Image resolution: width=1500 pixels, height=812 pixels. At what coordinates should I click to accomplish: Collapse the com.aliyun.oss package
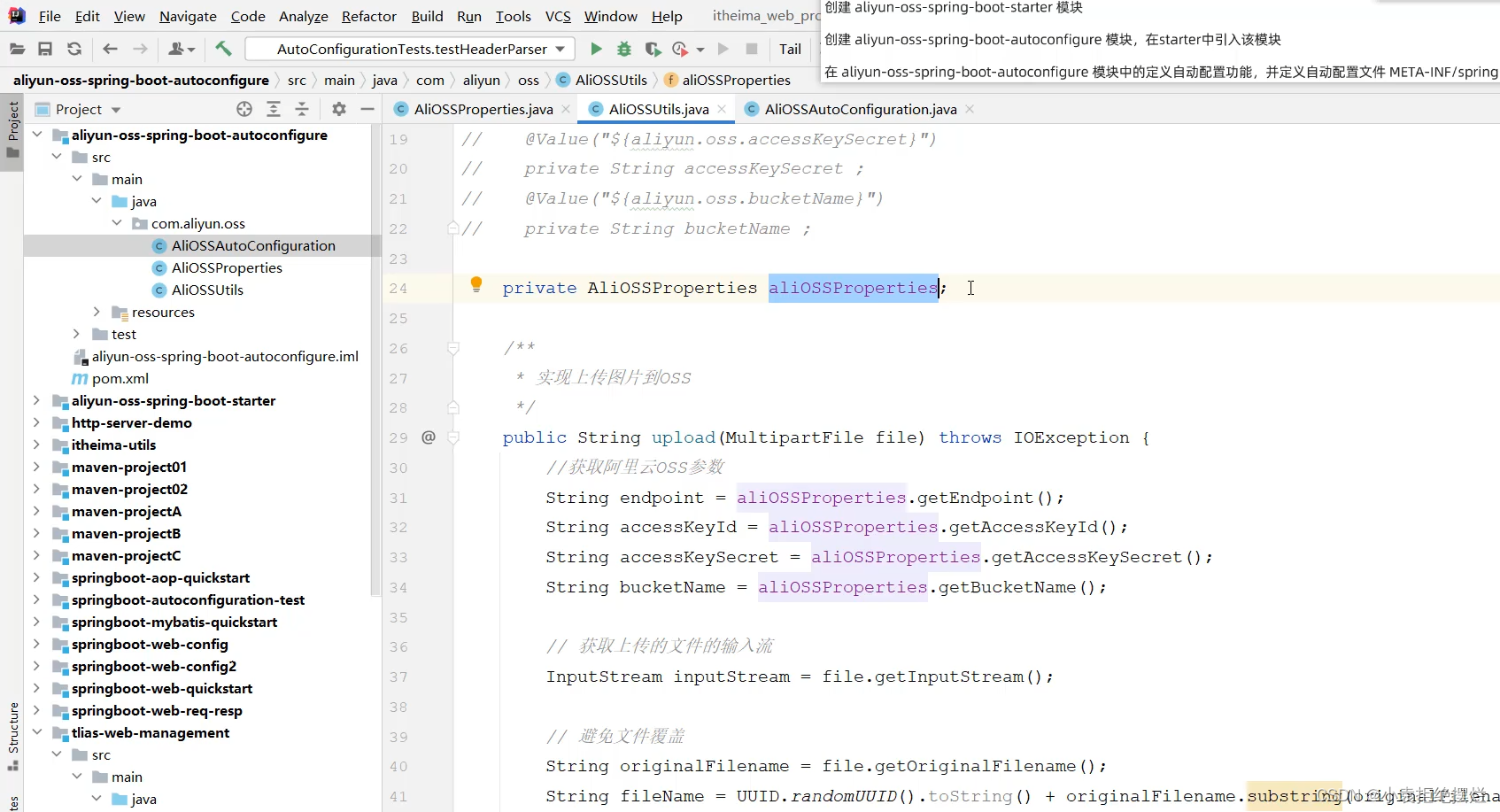(x=116, y=223)
